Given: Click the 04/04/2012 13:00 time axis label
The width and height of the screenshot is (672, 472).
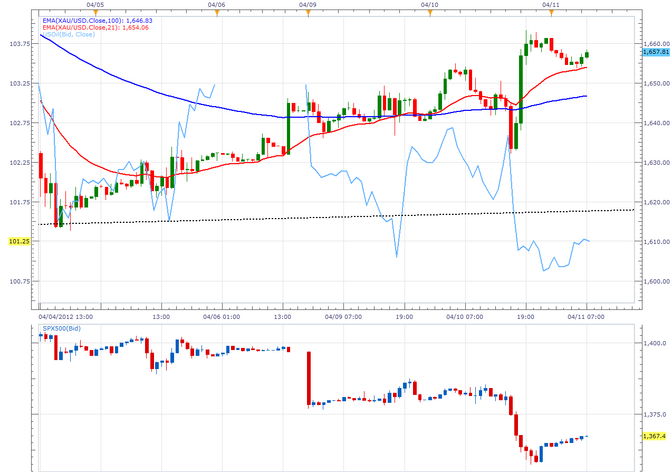Looking at the screenshot, I should (65, 316).
